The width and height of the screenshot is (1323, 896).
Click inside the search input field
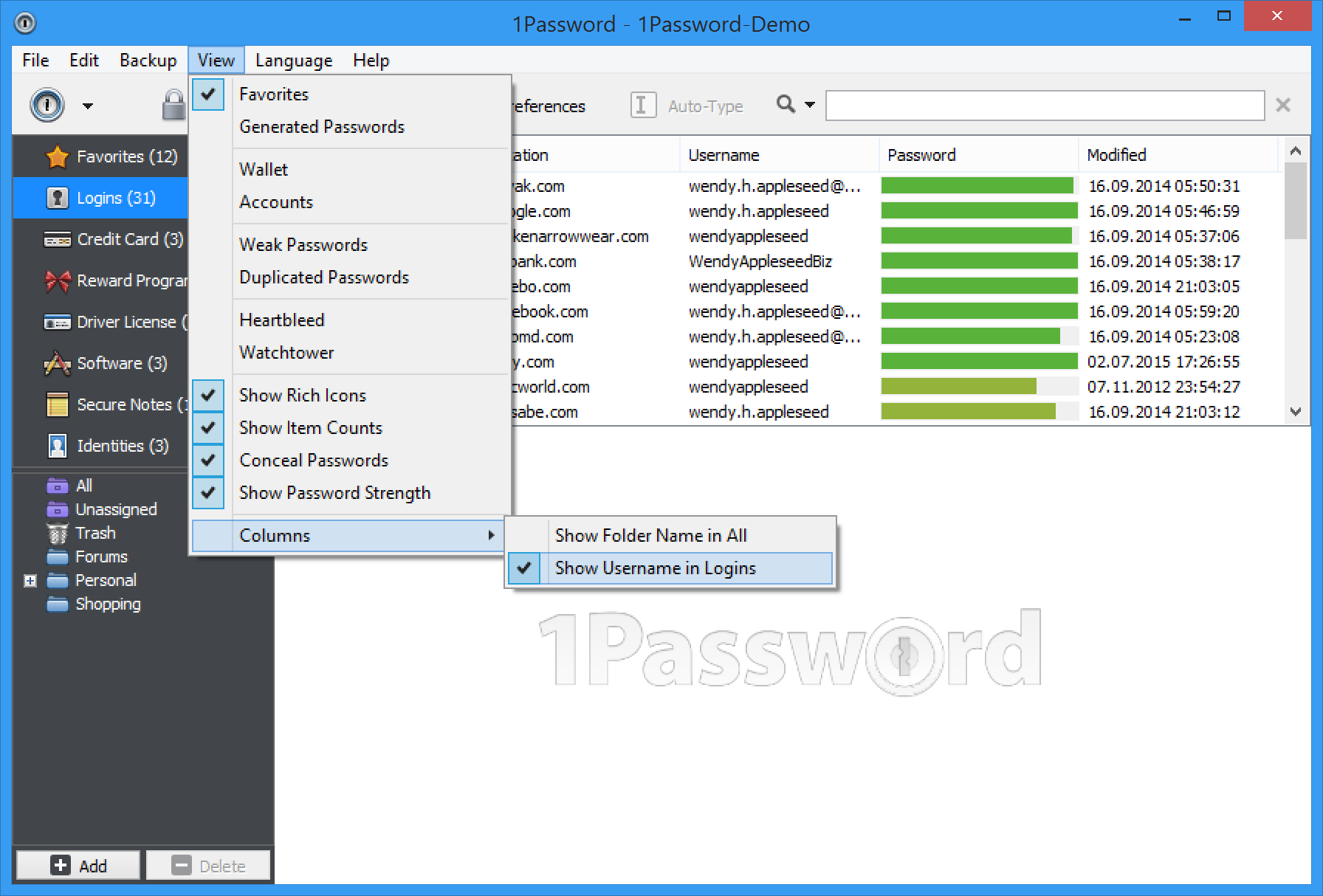pyautogui.click(x=1045, y=106)
